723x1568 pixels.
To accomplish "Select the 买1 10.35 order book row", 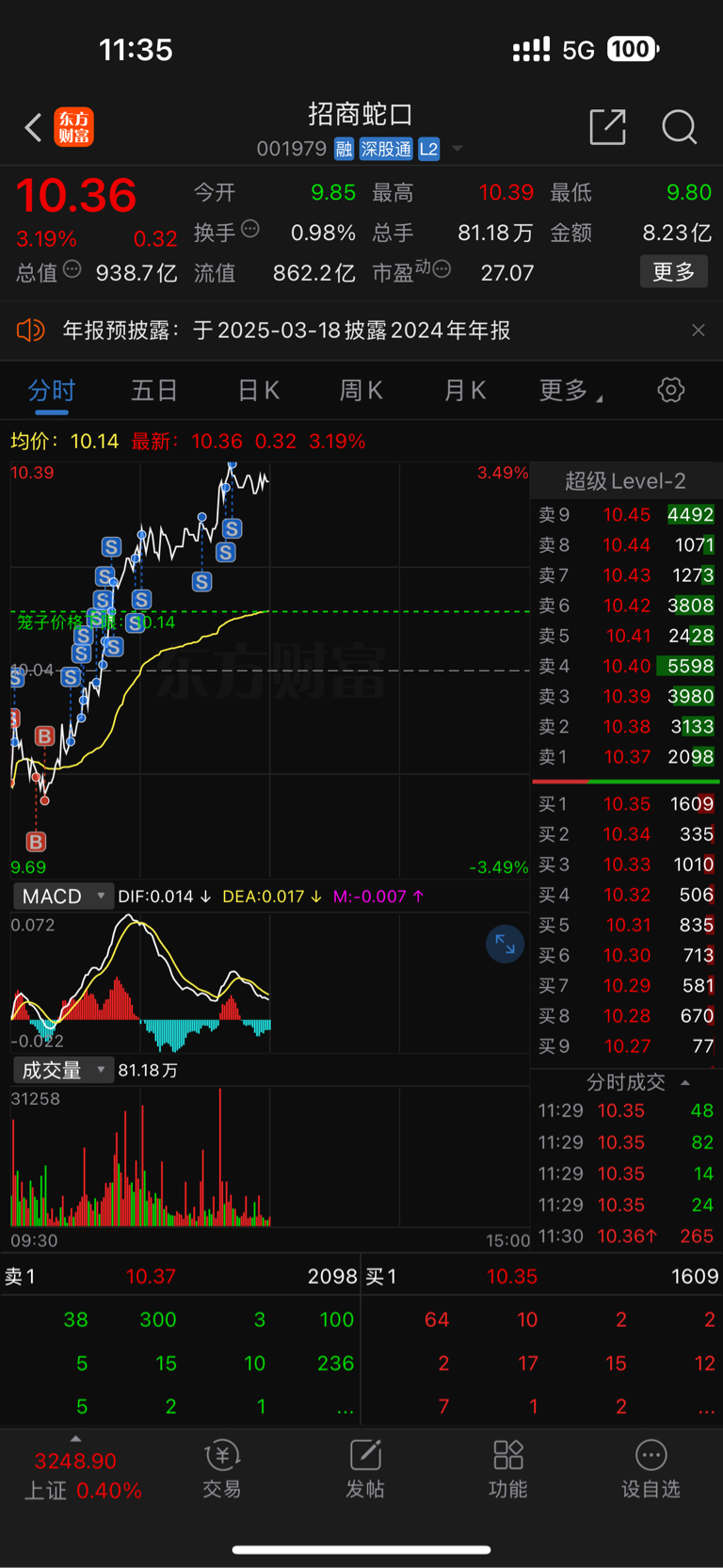I will (x=626, y=803).
